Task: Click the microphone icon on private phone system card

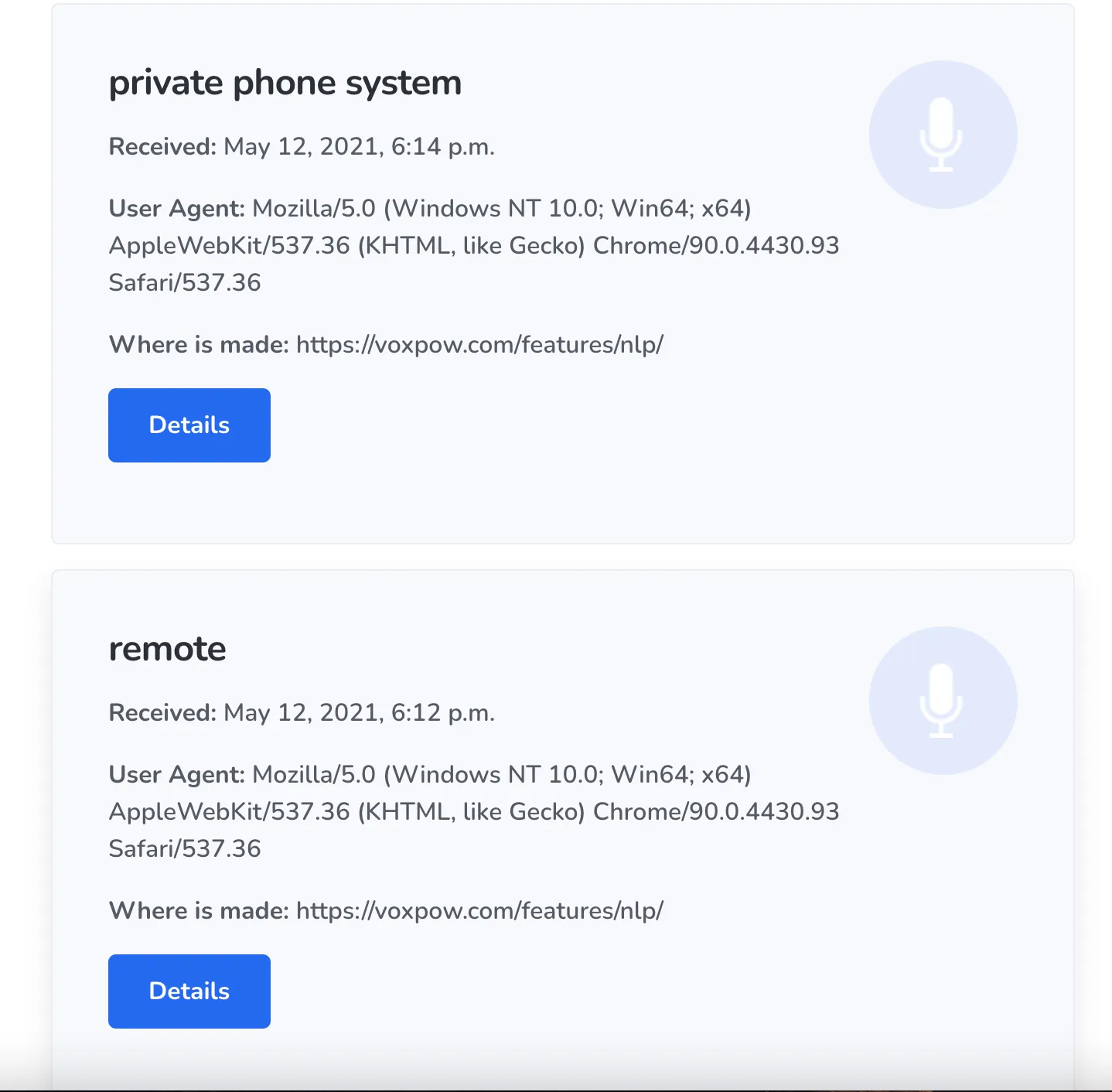Action: point(943,135)
